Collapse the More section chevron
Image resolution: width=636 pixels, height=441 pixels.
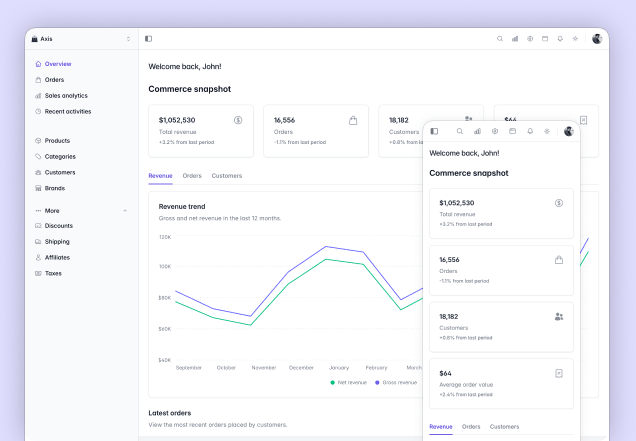pos(125,211)
